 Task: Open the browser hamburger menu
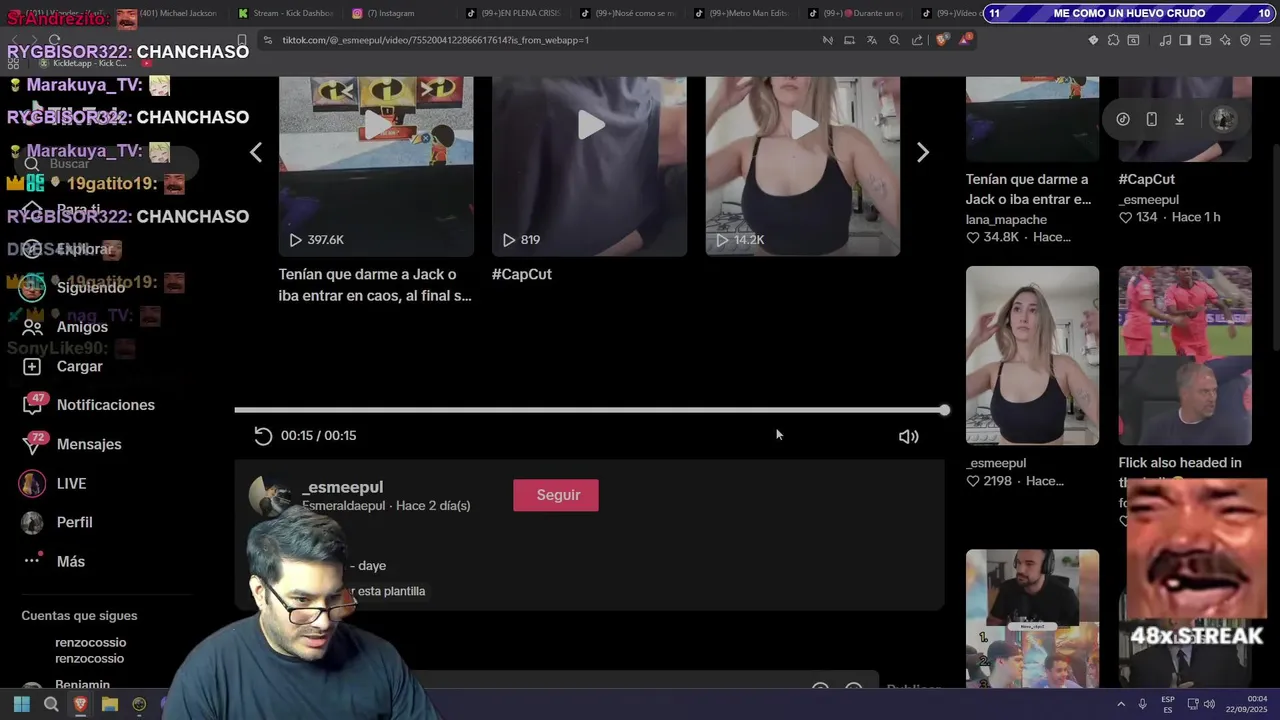tap(1265, 40)
